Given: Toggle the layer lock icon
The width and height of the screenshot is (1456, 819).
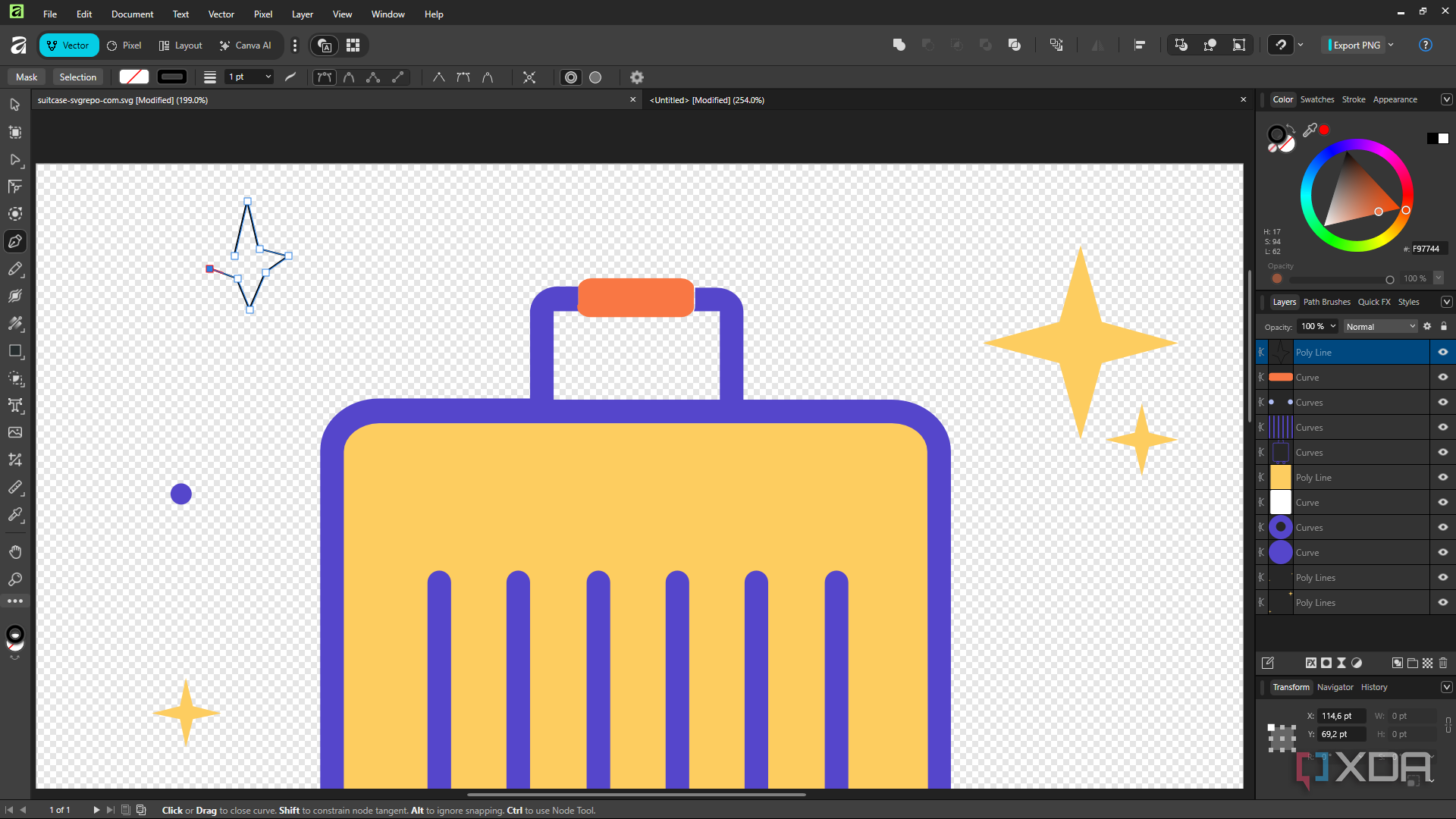Looking at the screenshot, I should coord(1444,326).
